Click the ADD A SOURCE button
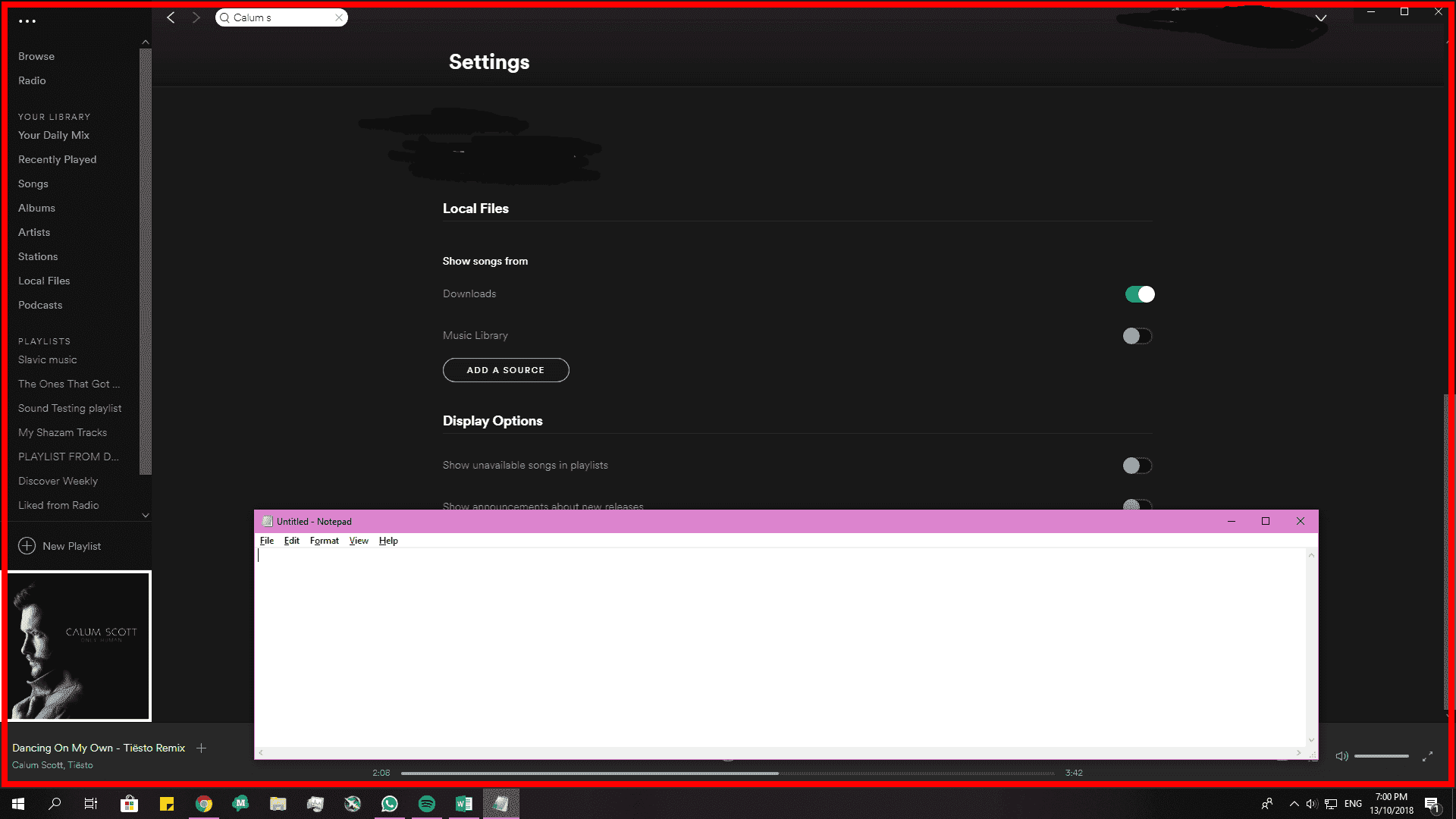This screenshot has width=1456, height=819. 506,370
